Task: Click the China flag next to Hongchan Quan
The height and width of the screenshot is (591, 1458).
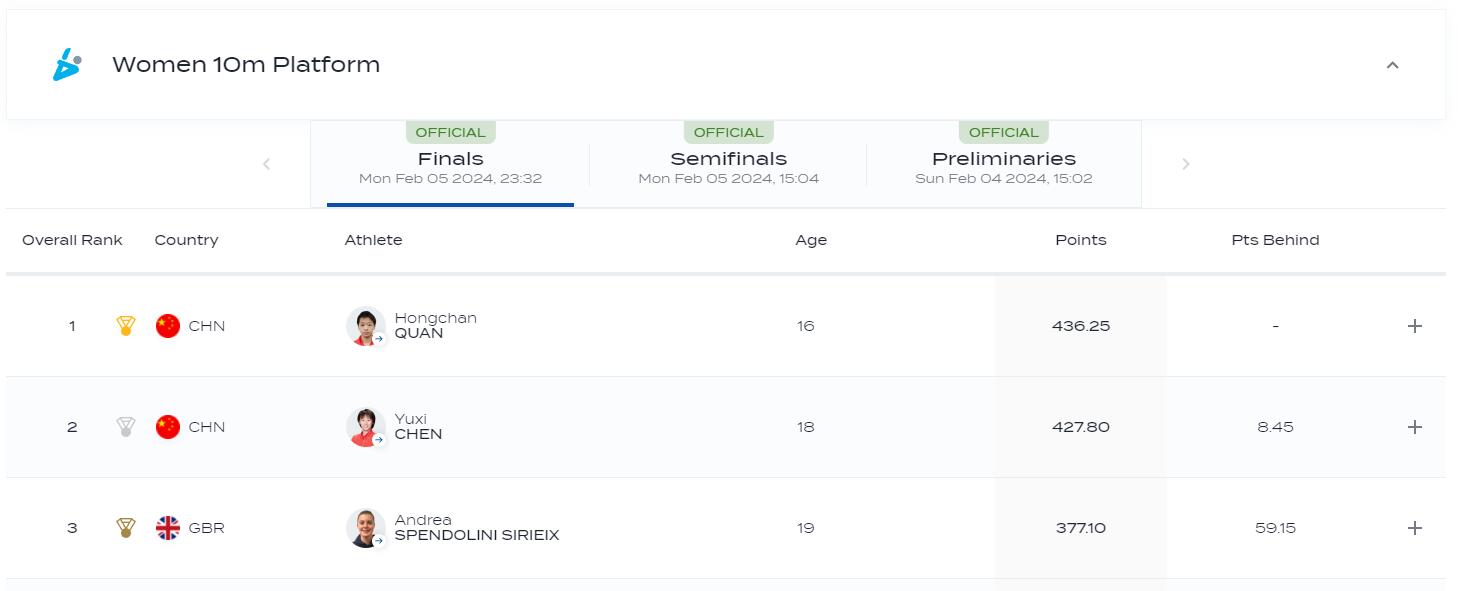Action: click(168, 326)
